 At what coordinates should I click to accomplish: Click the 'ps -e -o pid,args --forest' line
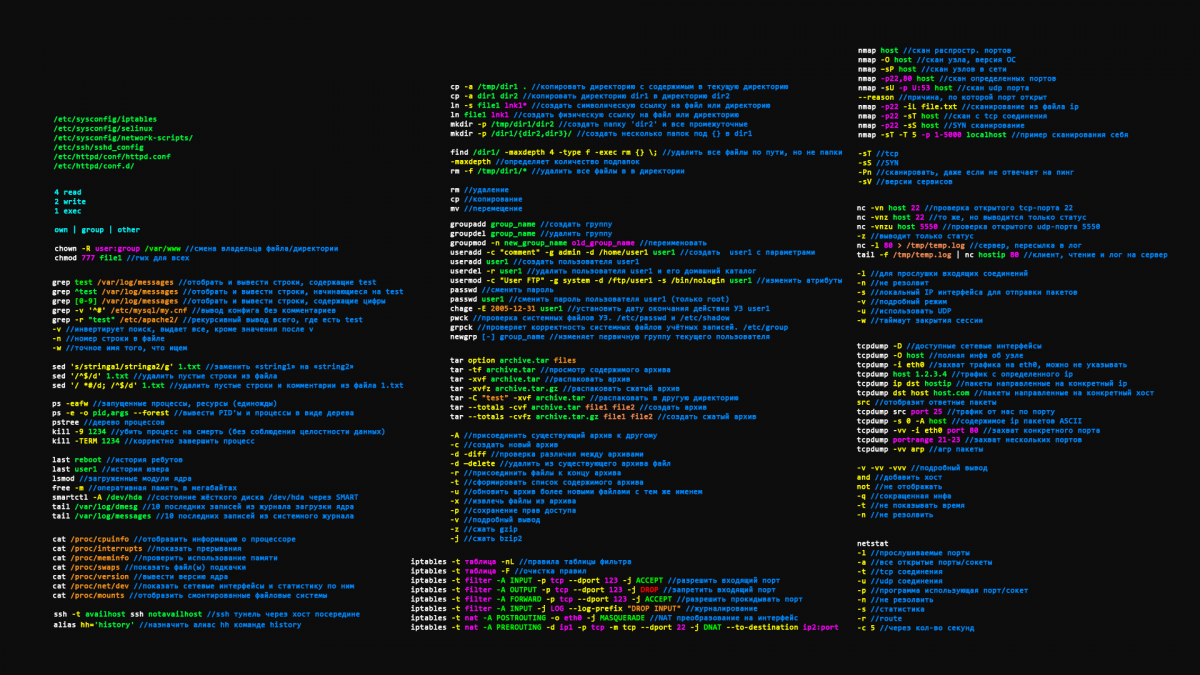click(x=201, y=412)
